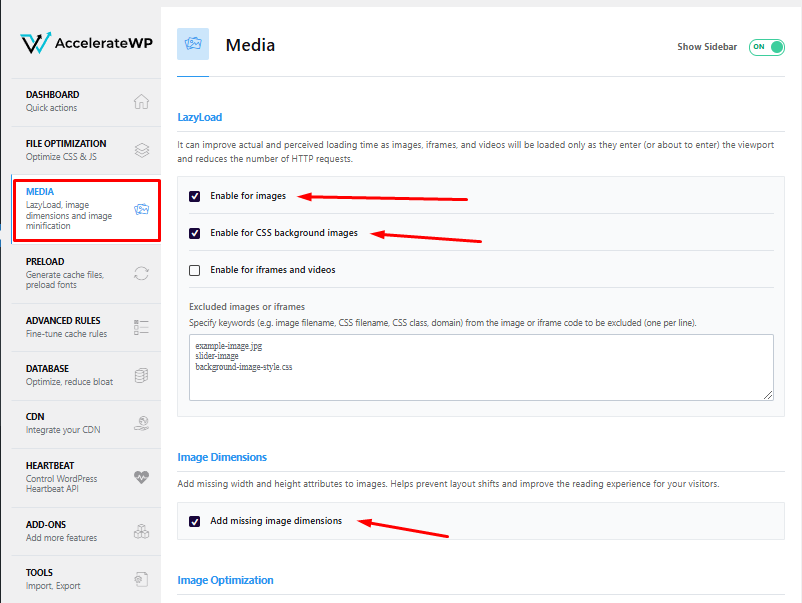Viewport: 802px width, 603px height.
Task: Uncheck Add missing image dimensions
Action: (194, 521)
